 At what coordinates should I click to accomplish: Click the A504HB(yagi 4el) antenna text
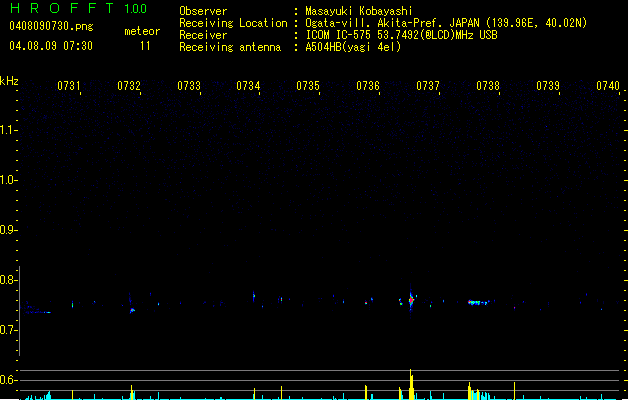[x=353, y=47]
